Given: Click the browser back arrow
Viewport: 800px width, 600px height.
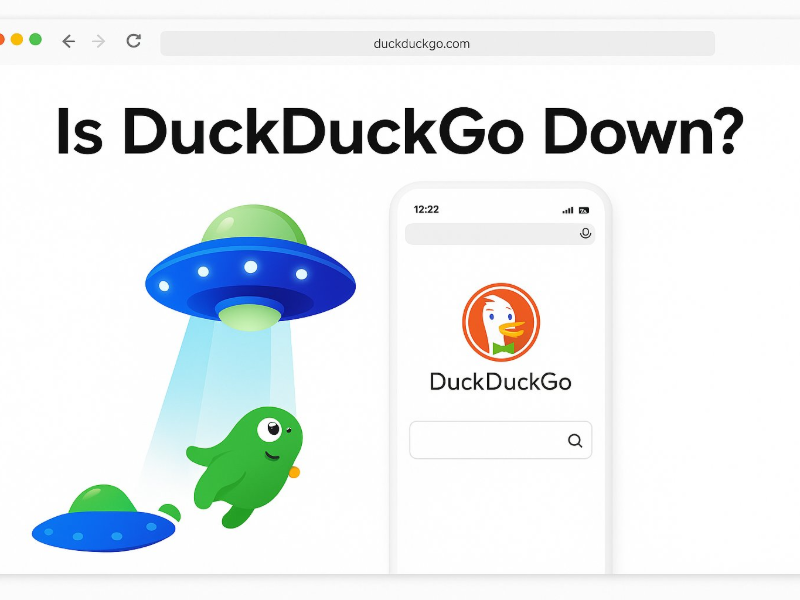Looking at the screenshot, I should [68, 41].
